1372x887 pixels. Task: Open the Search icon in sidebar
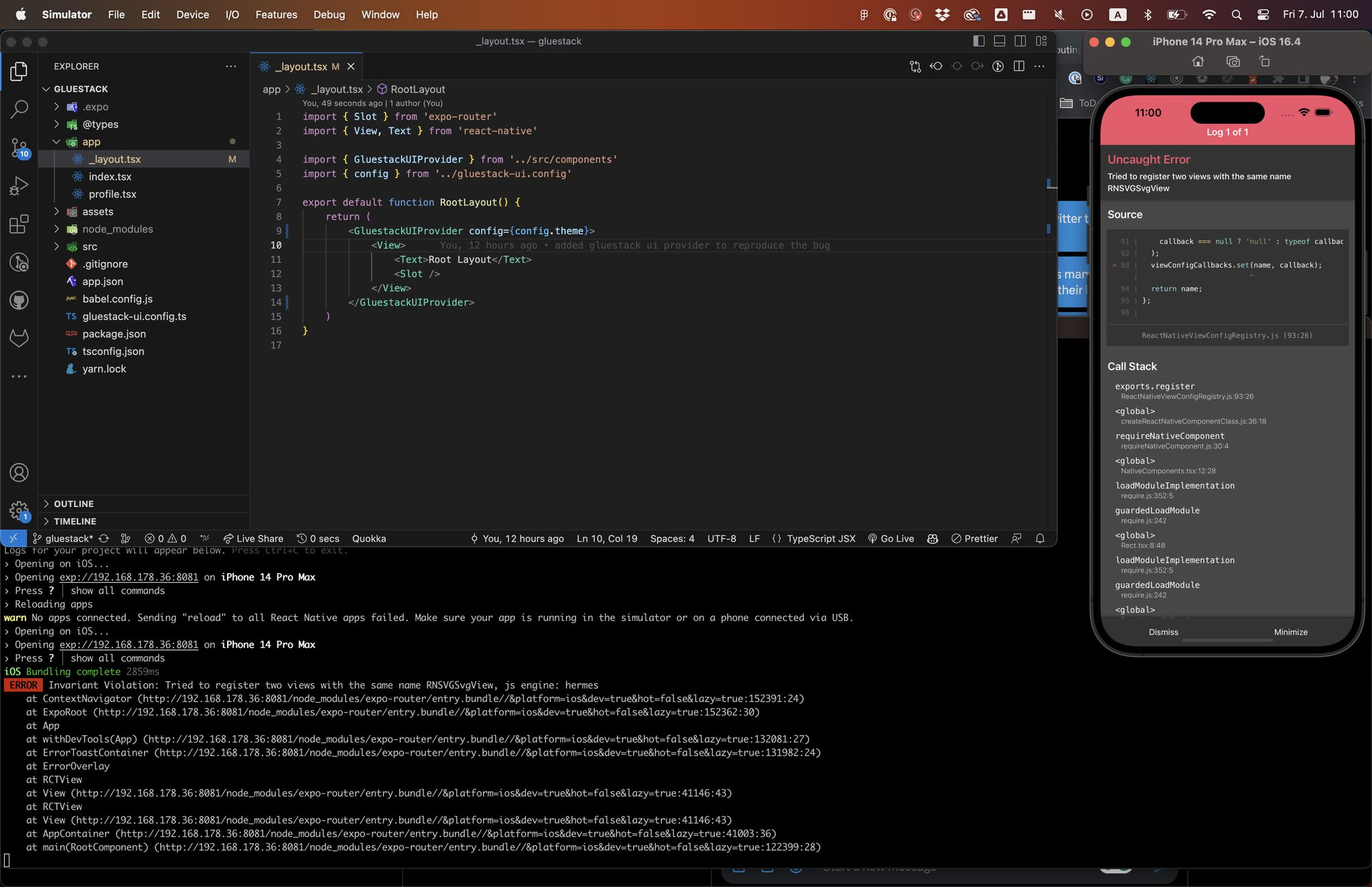(x=19, y=108)
